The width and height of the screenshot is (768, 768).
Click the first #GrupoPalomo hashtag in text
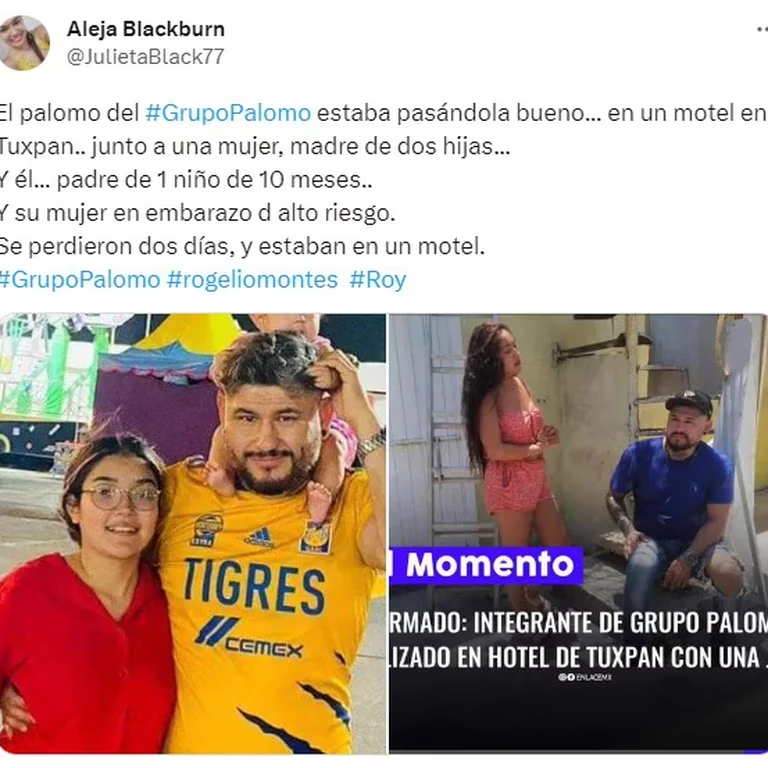[x=228, y=113]
